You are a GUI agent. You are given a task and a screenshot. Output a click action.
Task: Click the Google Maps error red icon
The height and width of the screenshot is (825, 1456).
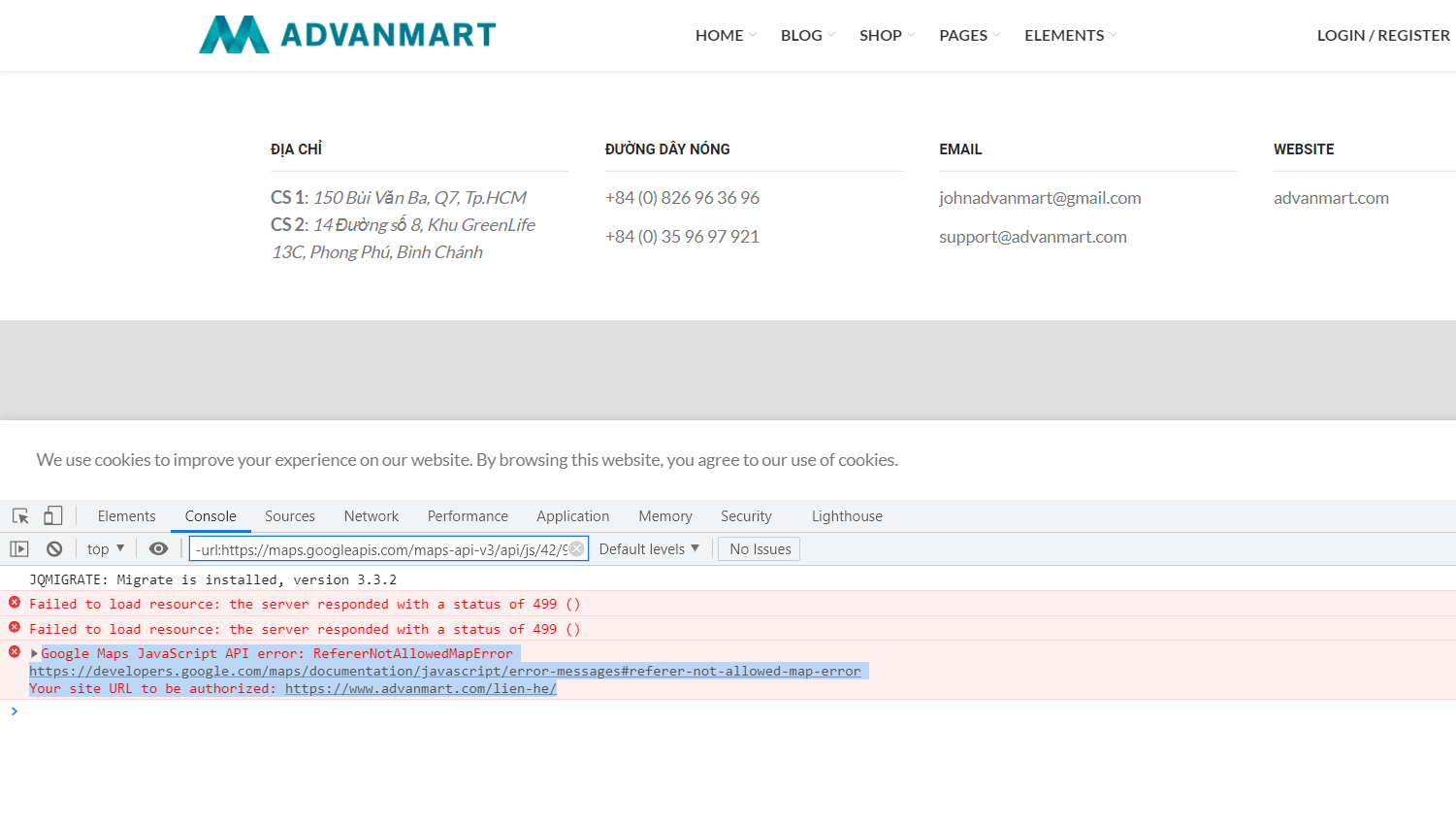[15, 652]
